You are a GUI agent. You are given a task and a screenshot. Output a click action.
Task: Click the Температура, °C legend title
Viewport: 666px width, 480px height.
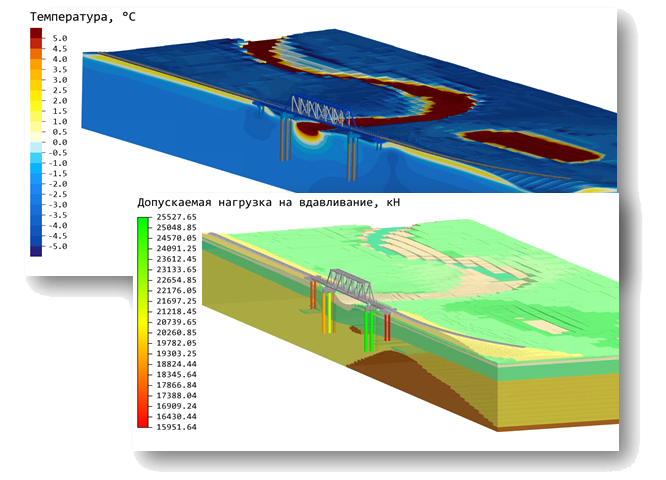point(83,17)
